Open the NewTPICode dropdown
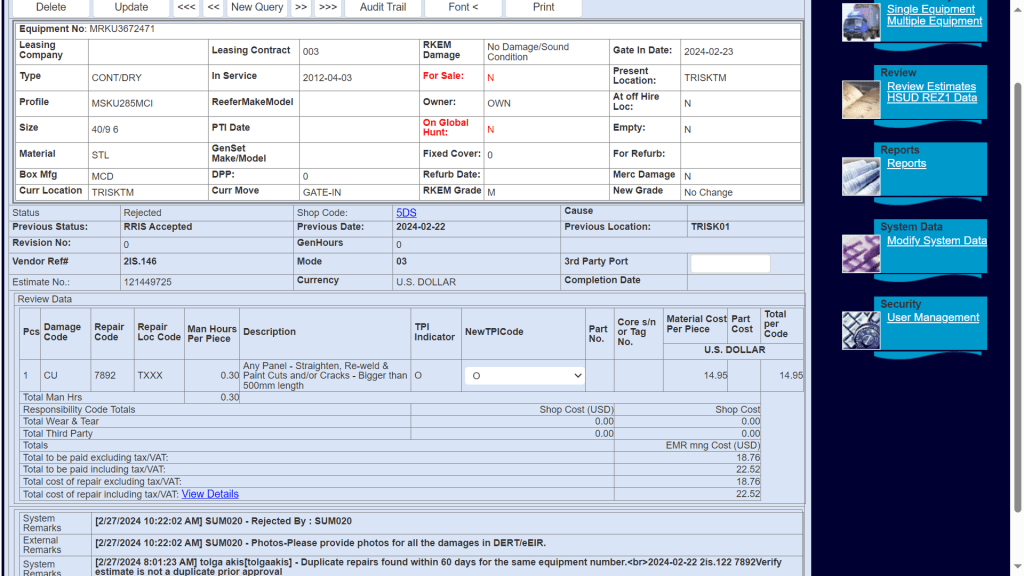 click(x=524, y=375)
